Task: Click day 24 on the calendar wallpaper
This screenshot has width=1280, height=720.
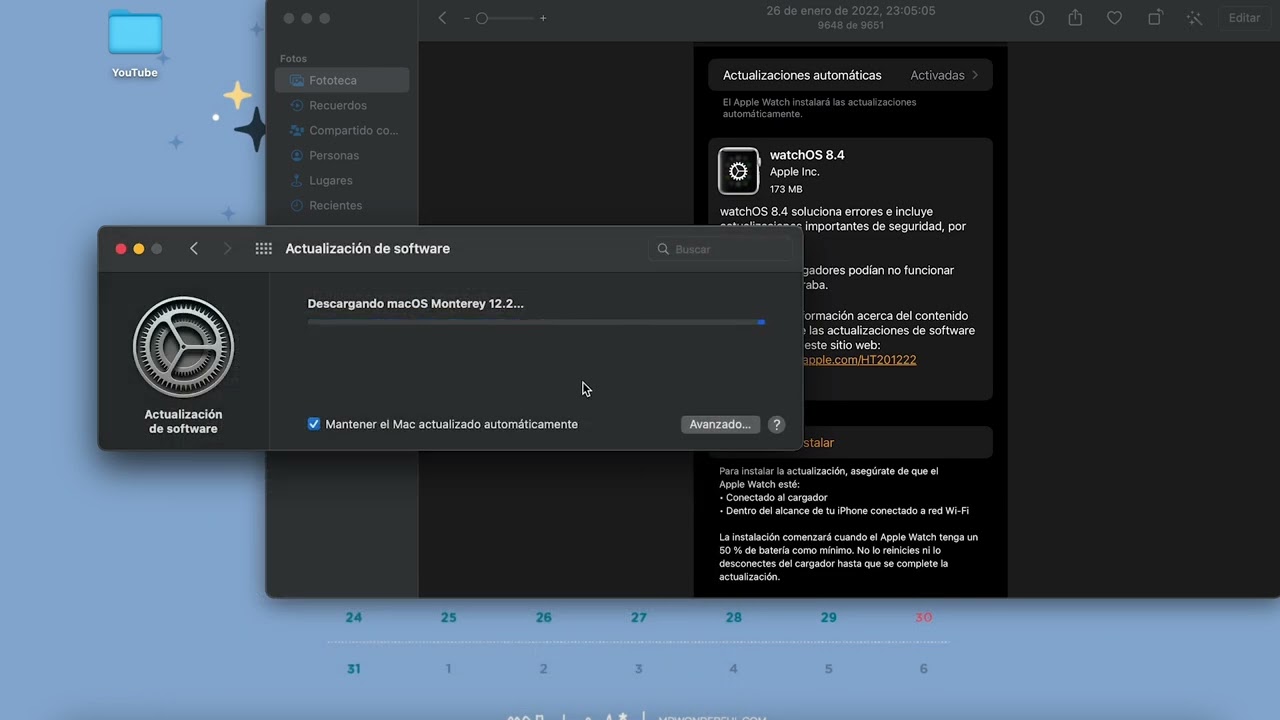Action: click(x=354, y=617)
